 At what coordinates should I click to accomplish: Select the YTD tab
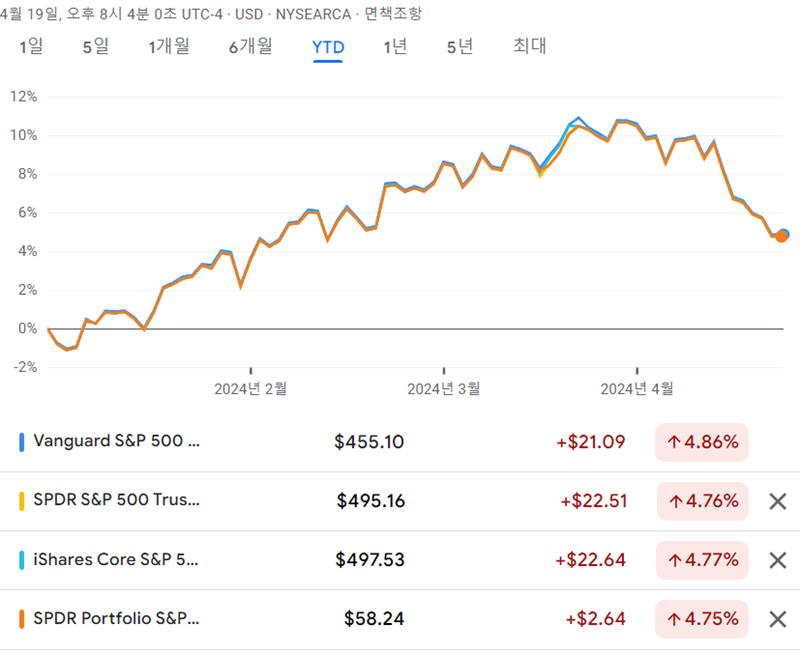coord(328,46)
